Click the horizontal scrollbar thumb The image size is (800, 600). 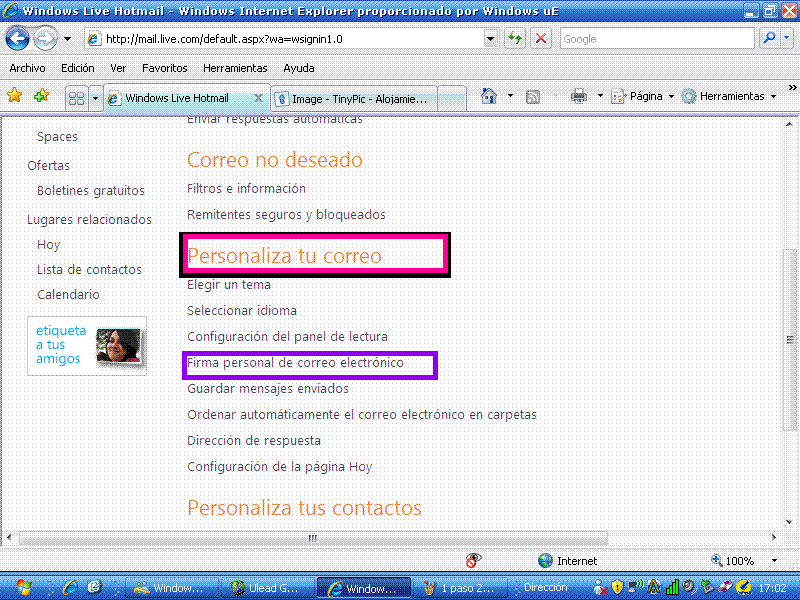point(313,538)
